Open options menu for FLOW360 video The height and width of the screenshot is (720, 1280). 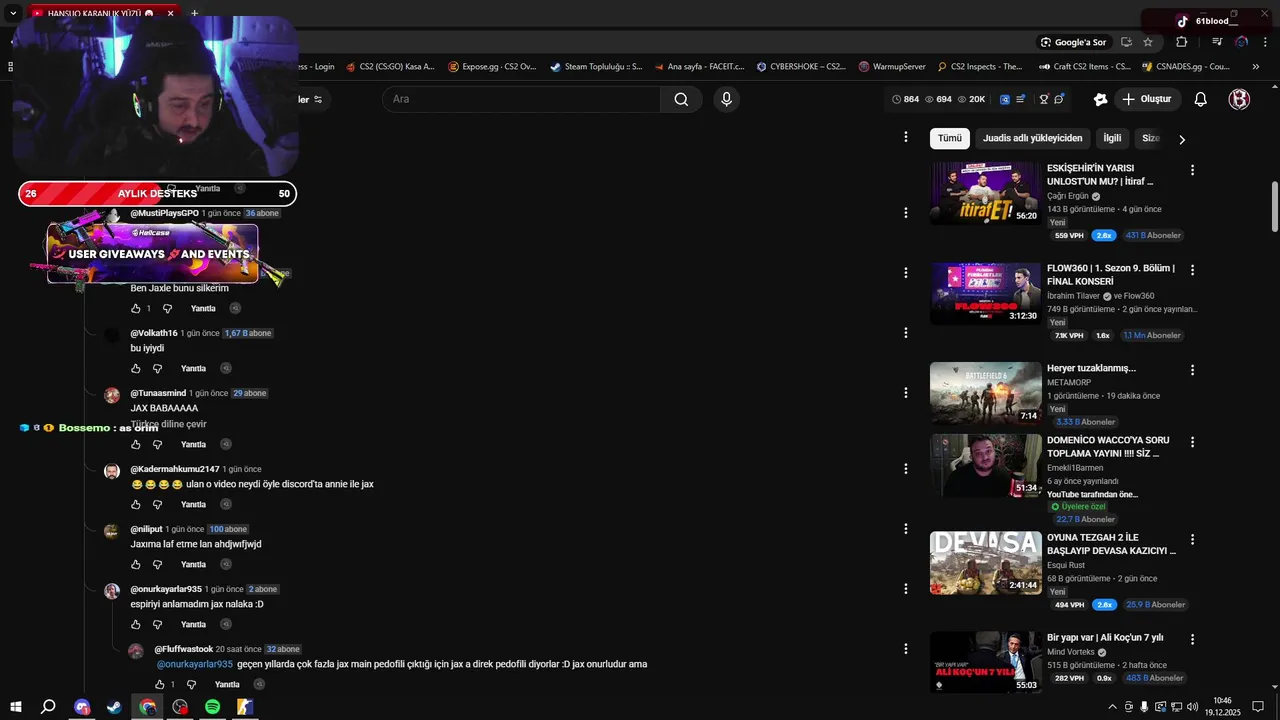coord(1192,270)
